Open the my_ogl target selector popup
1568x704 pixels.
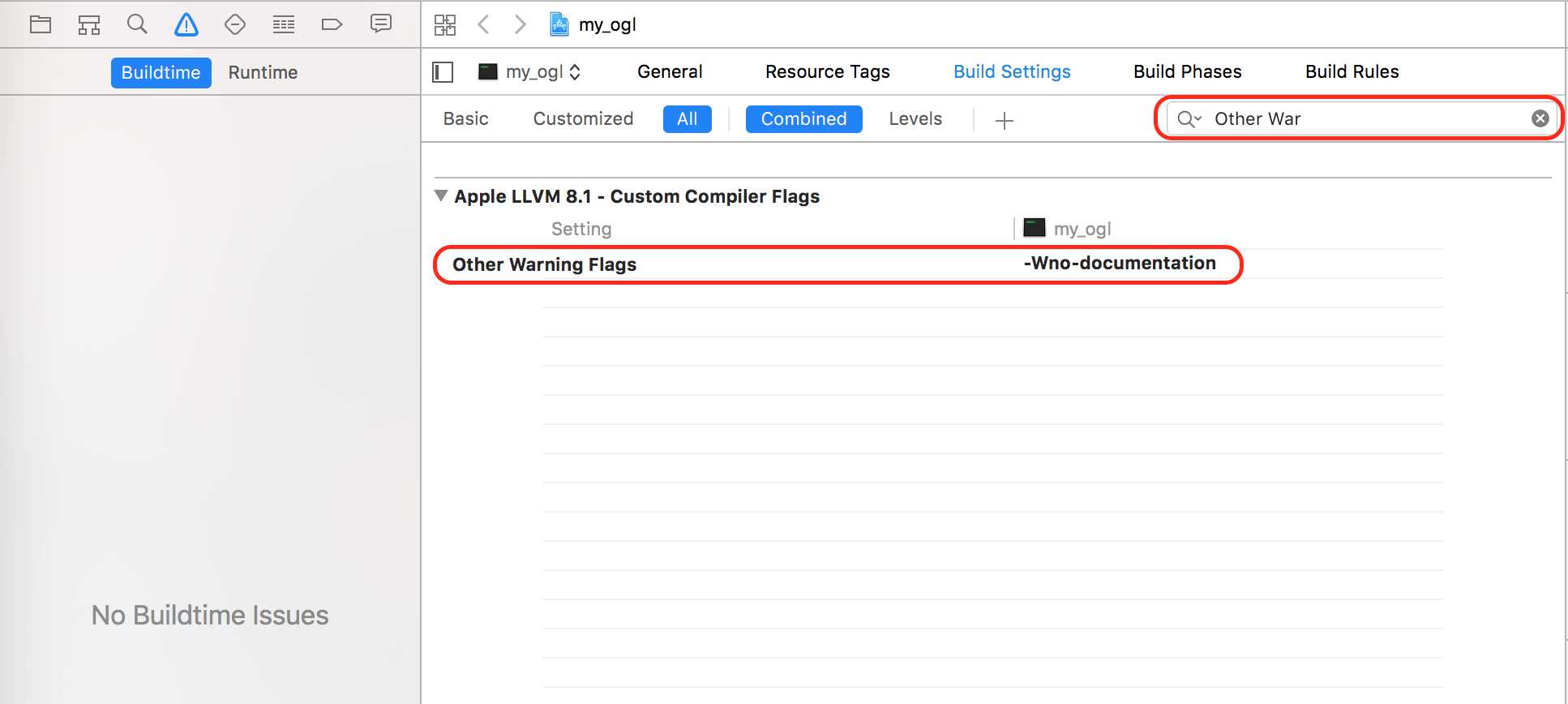coord(530,72)
